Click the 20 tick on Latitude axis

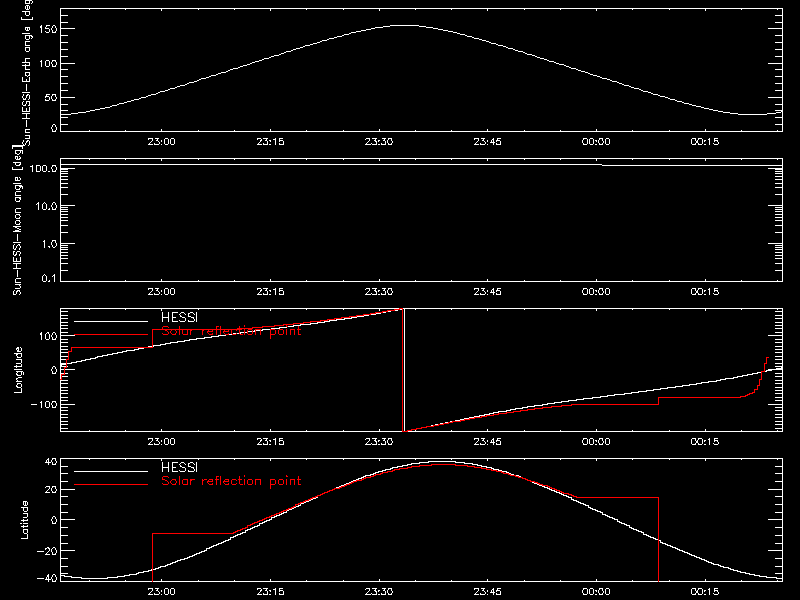click(x=51, y=489)
